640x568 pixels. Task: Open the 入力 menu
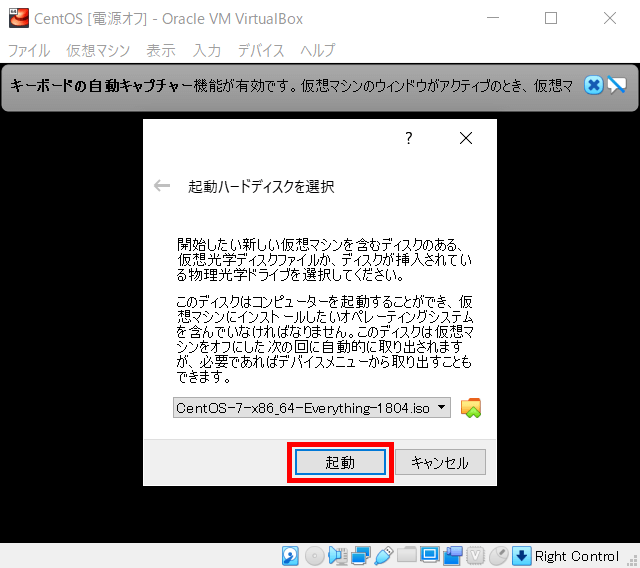click(x=207, y=51)
